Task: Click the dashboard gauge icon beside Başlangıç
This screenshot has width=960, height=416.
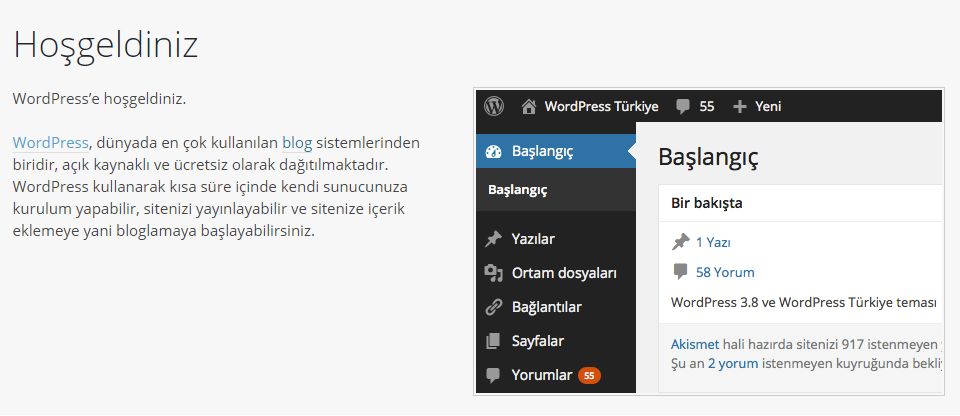Action: tap(493, 151)
